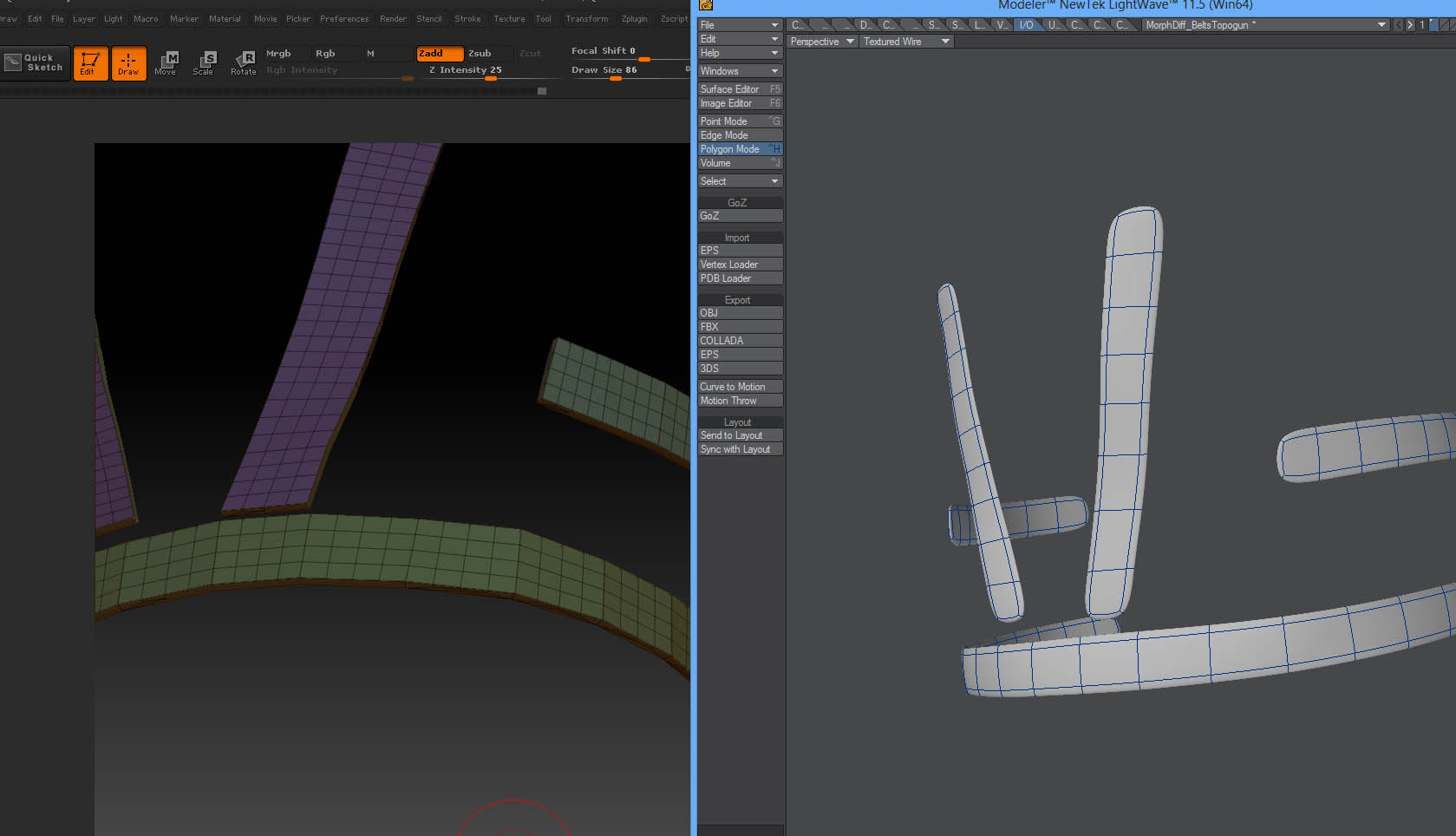Switch to Volume mode in Modeler
1456x836 pixels.
tap(740, 163)
